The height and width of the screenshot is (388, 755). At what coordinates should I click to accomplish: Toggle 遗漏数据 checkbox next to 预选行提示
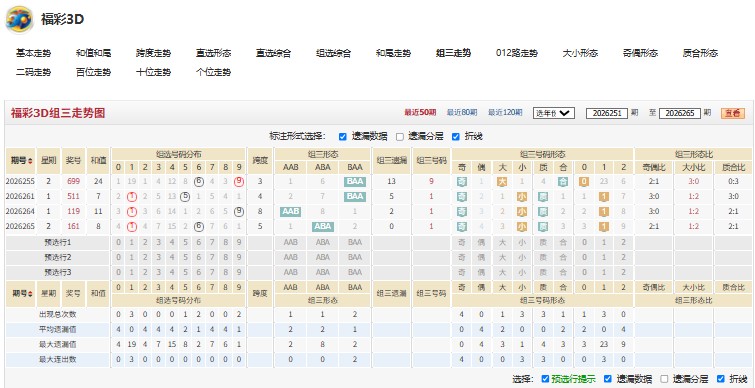click(x=608, y=378)
